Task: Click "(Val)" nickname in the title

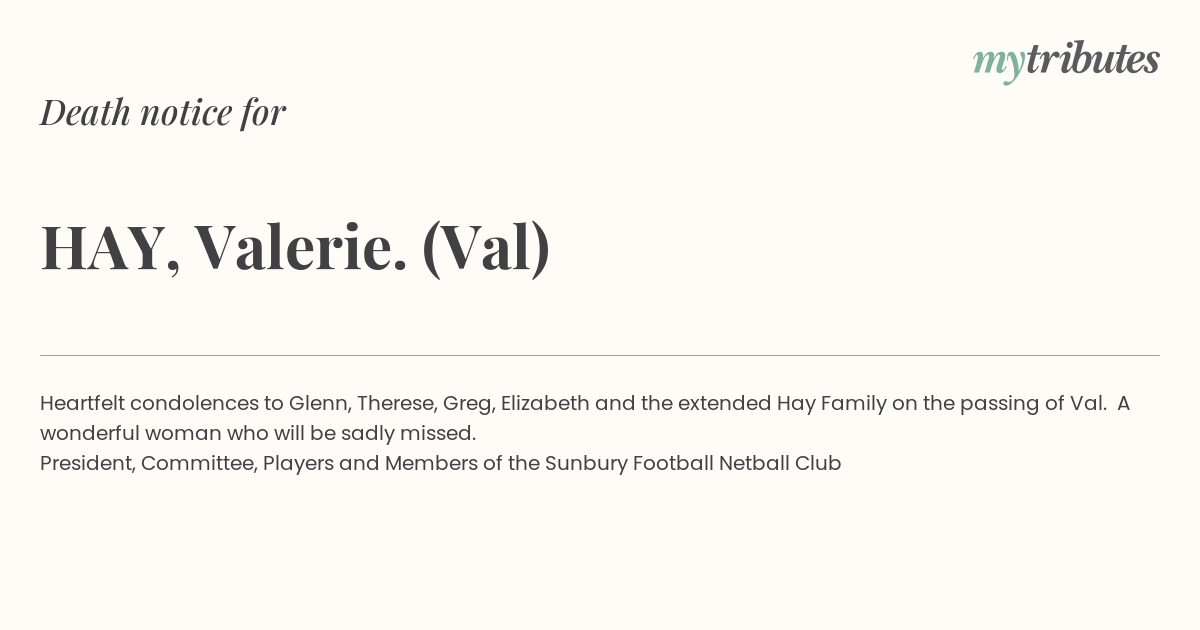Action: [486, 248]
